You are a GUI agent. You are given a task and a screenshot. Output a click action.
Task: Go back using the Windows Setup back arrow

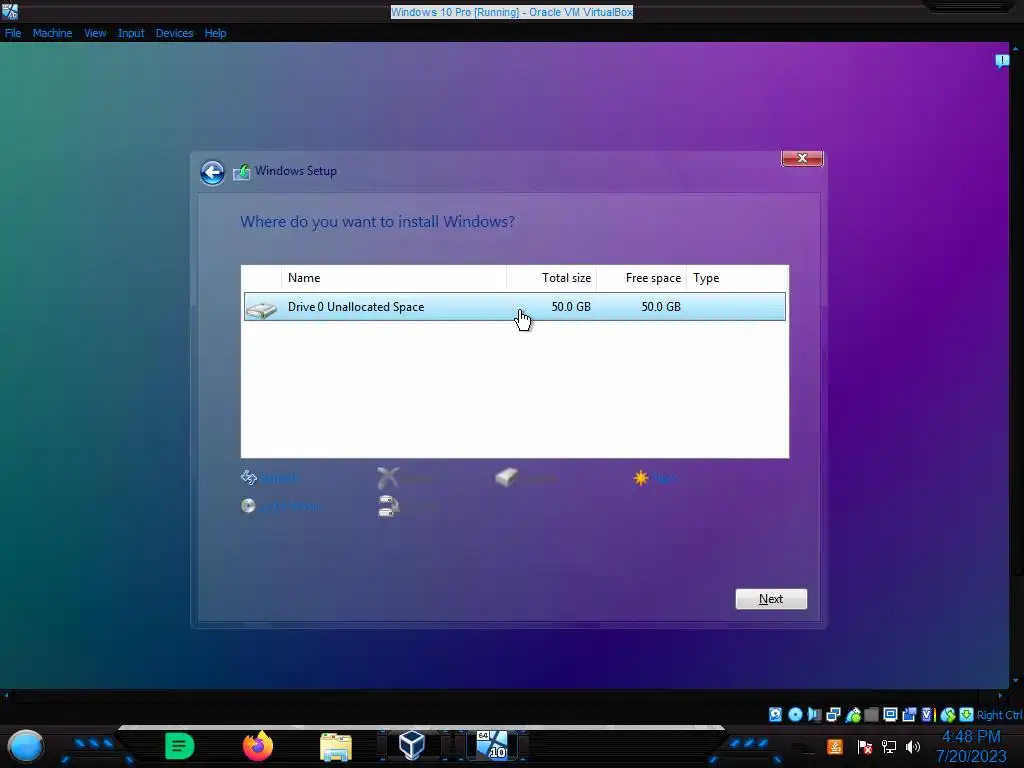pyautogui.click(x=212, y=172)
